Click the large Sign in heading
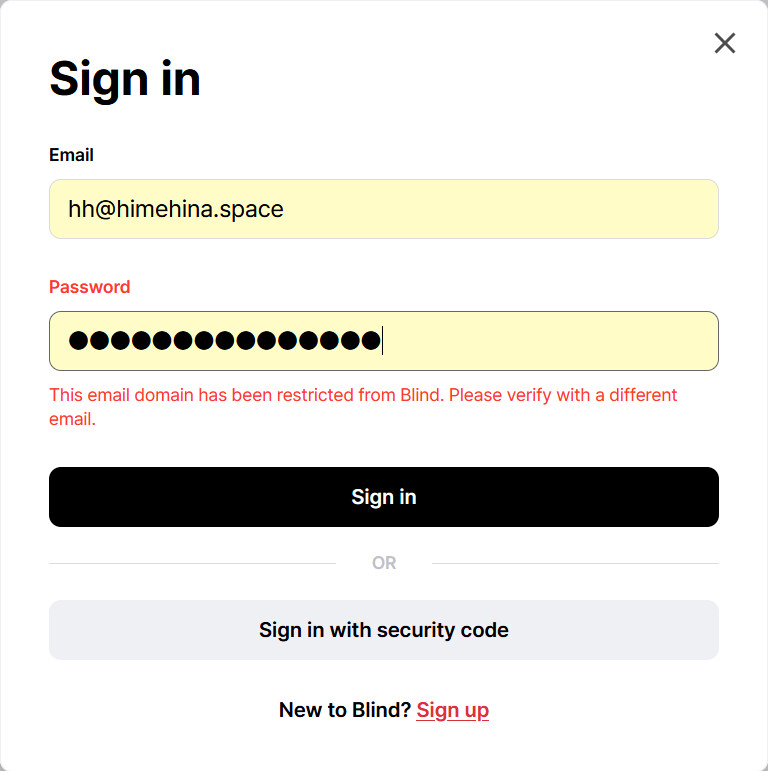This screenshot has height=771, width=768. pos(125,78)
